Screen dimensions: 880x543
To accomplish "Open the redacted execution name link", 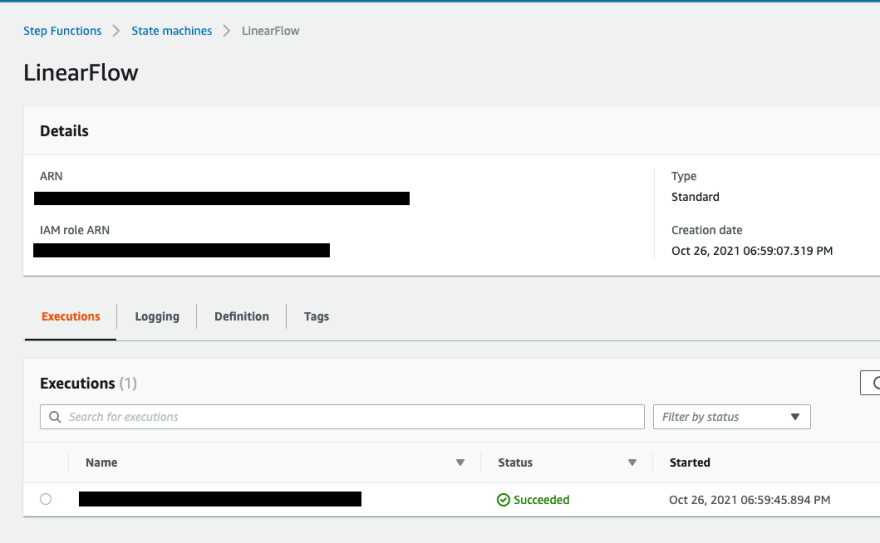I will 220,499.
